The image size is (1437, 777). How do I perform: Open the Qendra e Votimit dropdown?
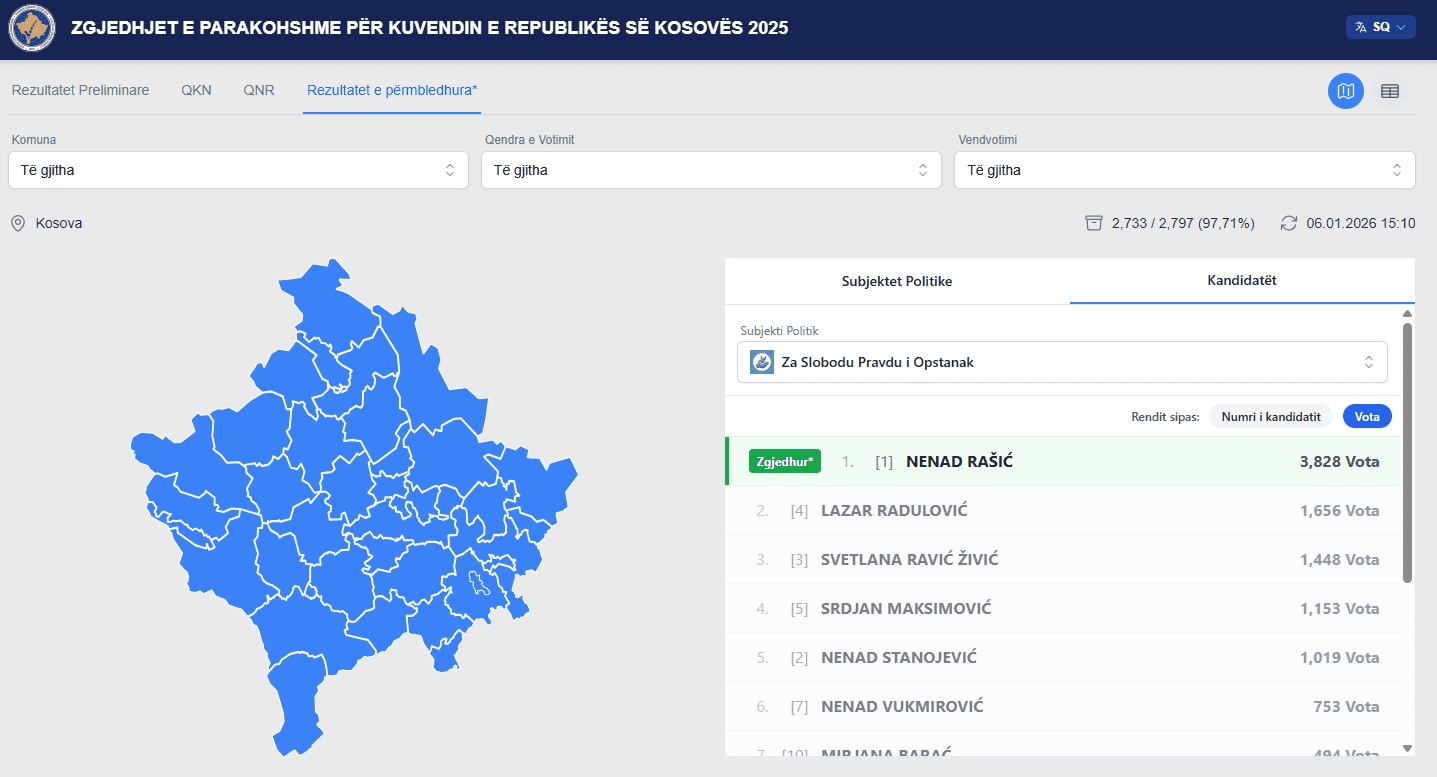tap(711, 170)
